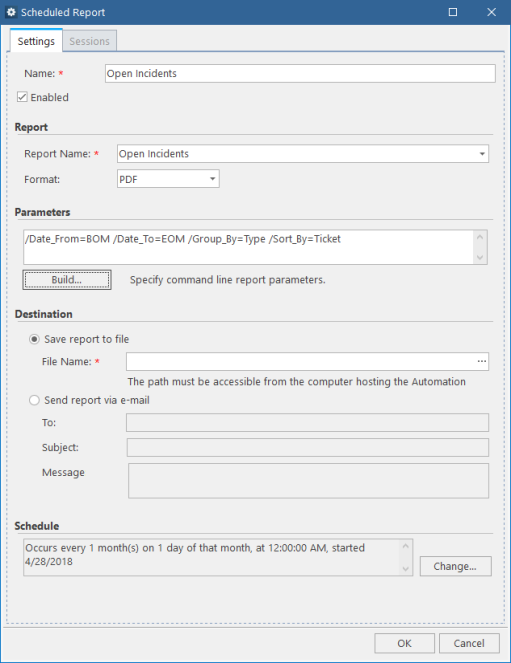Confirm with the OK button
The width and height of the screenshot is (511, 663).
point(404,643)
